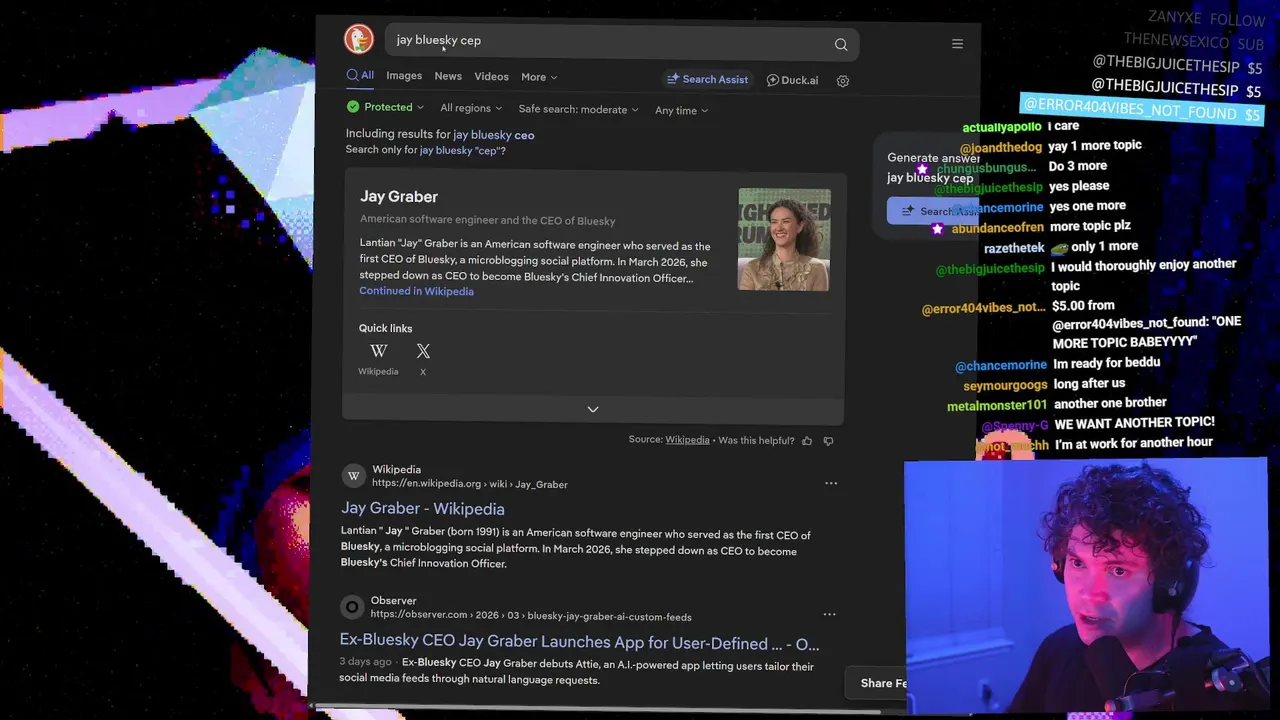The image size is (1280, 720).
Task: Open the Protected status dropdown
Action: (x=385, y=107)
